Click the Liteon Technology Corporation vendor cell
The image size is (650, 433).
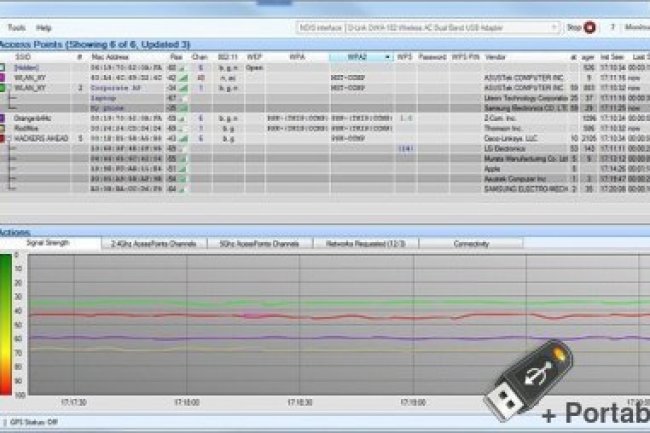click(526, 98)
